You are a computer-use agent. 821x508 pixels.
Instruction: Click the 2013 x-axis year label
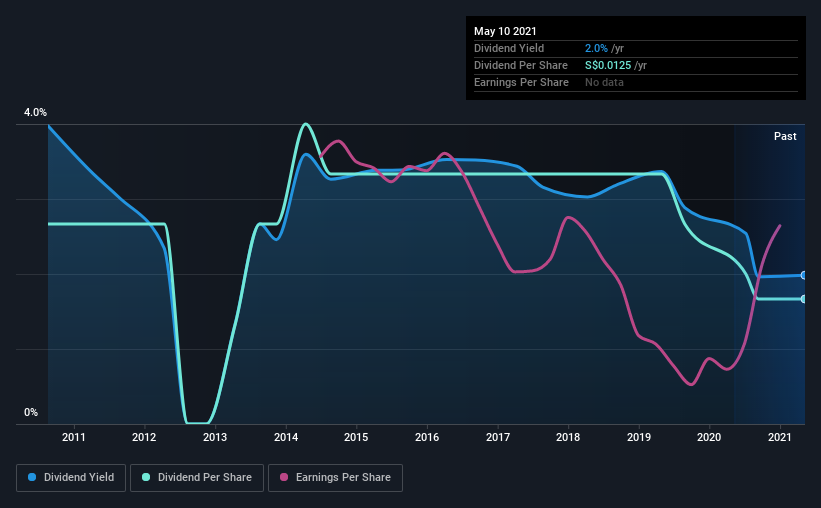click(215, 437)
